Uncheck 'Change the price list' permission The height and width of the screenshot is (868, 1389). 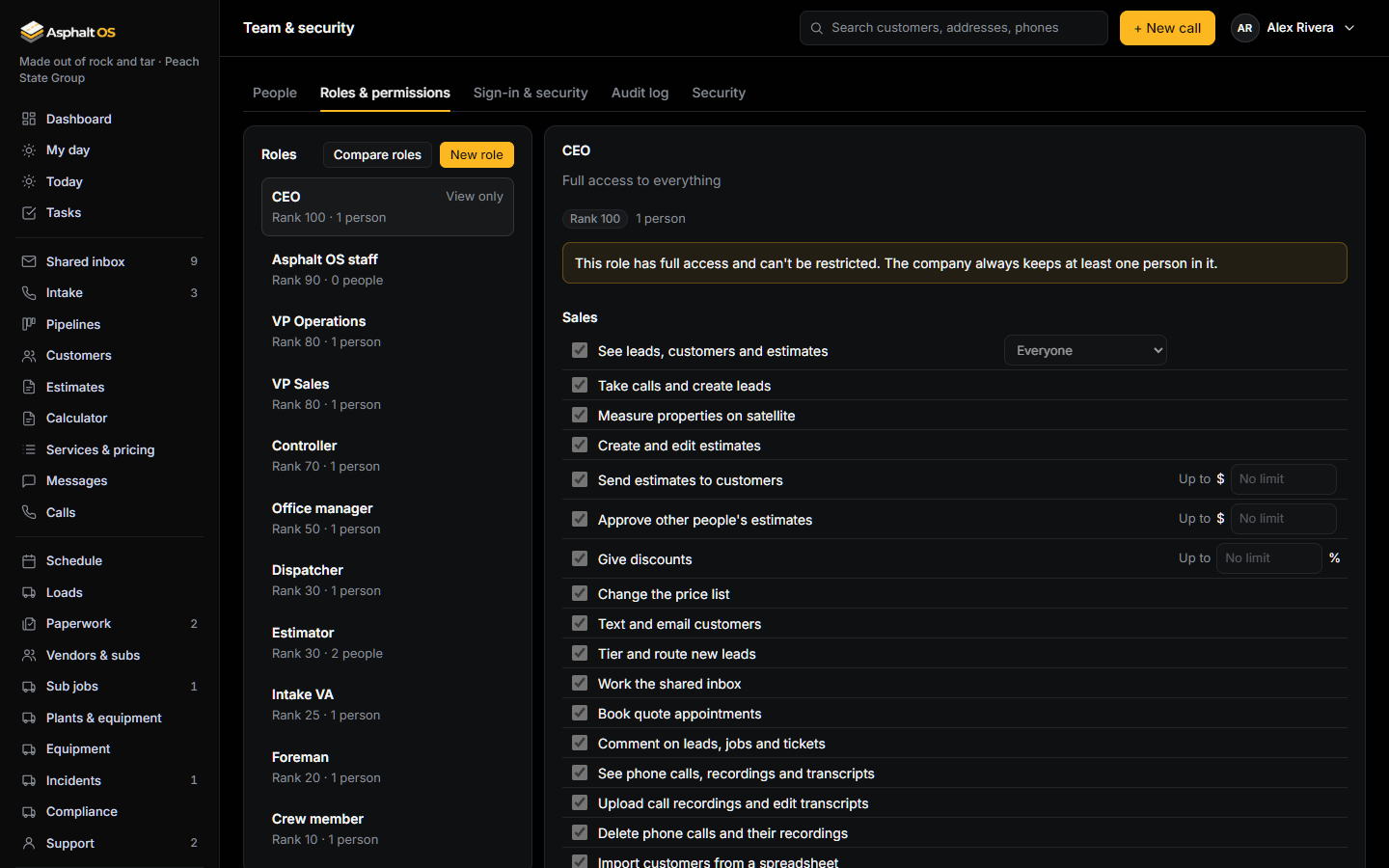(x=580, y=593)
